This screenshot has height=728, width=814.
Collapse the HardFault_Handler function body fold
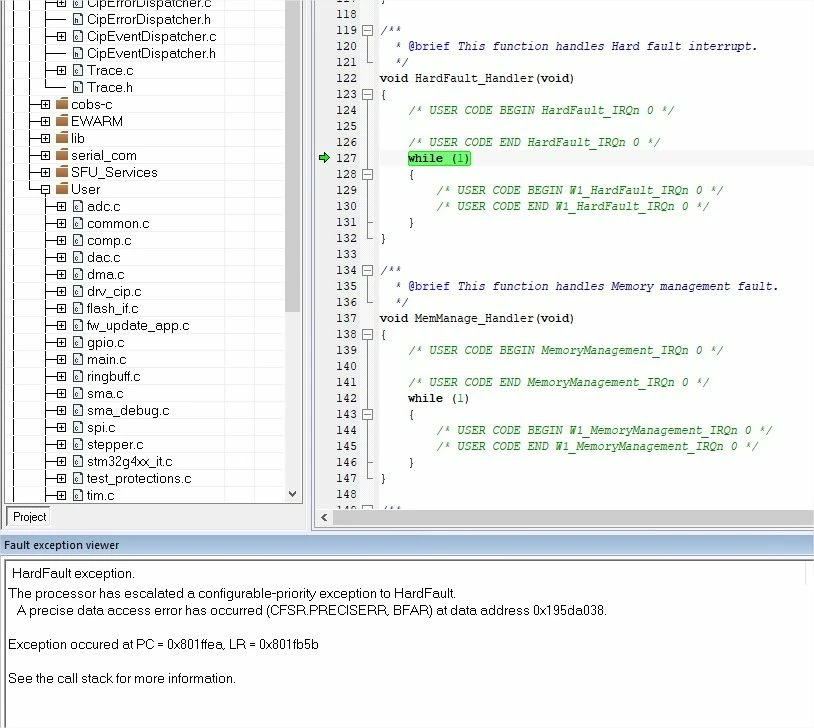pos(367,95)
